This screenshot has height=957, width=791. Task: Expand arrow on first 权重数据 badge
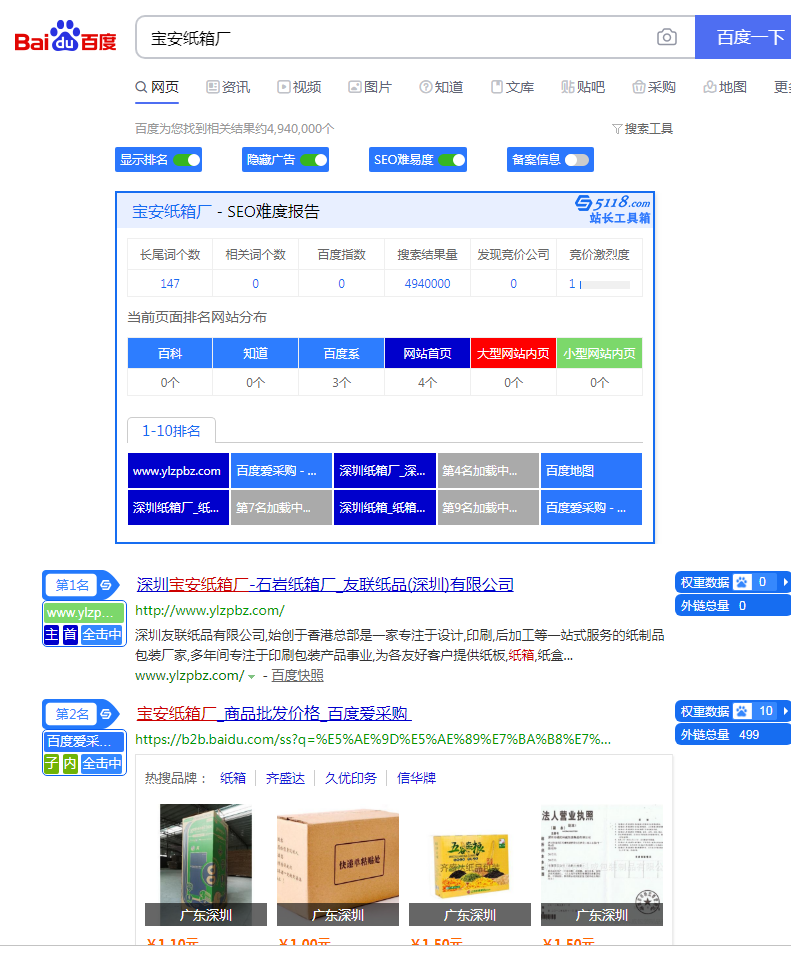click(x=785, y=582)
